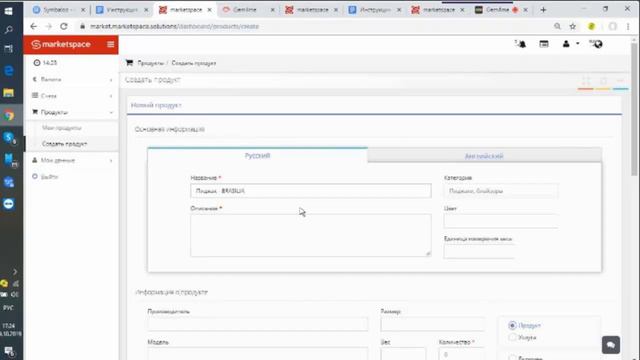Close the Symbaloo browser tab
Screen dimensions: 640x360
[x=83, y=10]
